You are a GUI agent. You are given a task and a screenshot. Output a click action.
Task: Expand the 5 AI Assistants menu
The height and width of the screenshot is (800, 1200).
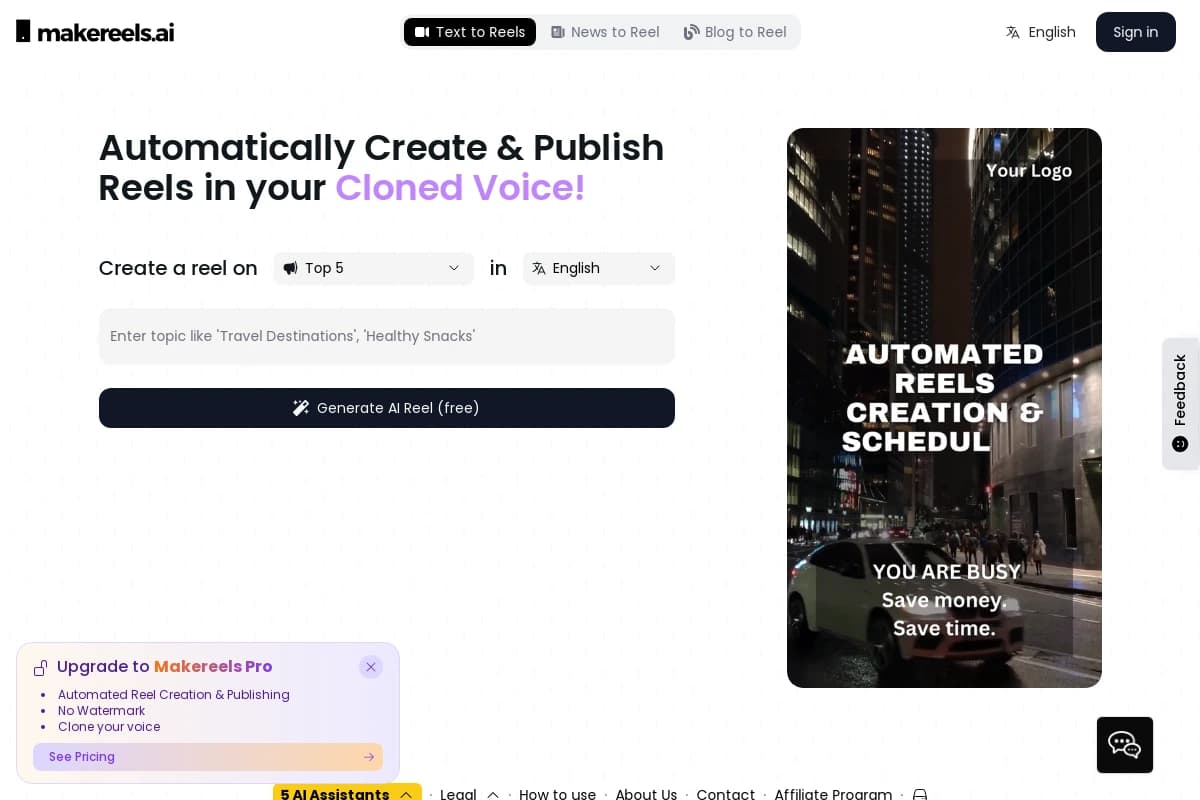click(x=347, y=793)
